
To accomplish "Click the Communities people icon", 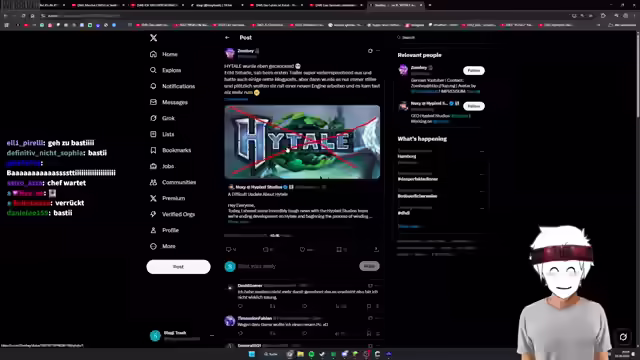I will point(153,182).
